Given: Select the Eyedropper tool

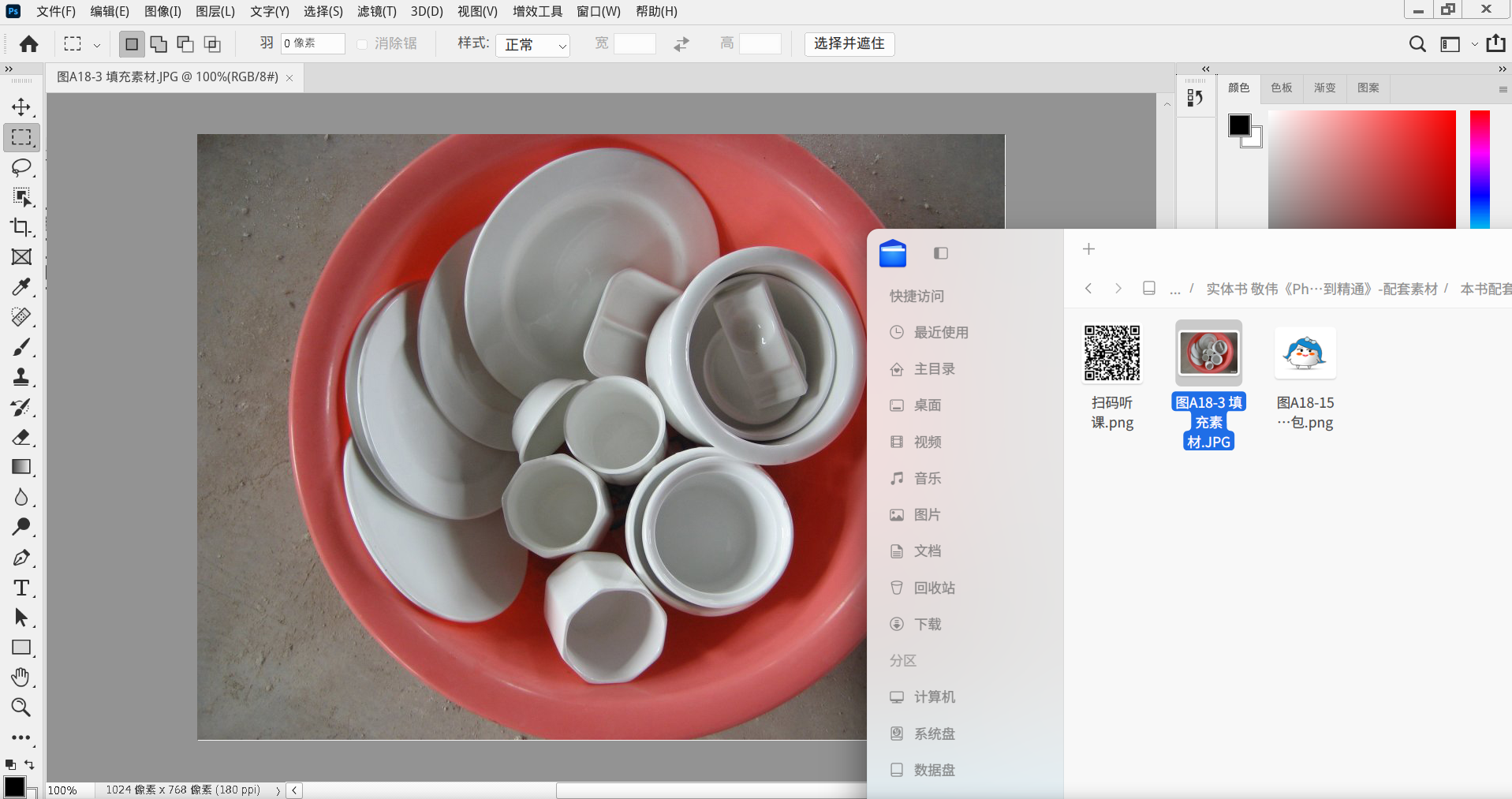Looking at the screenshot, I should (x=21, y=287).
